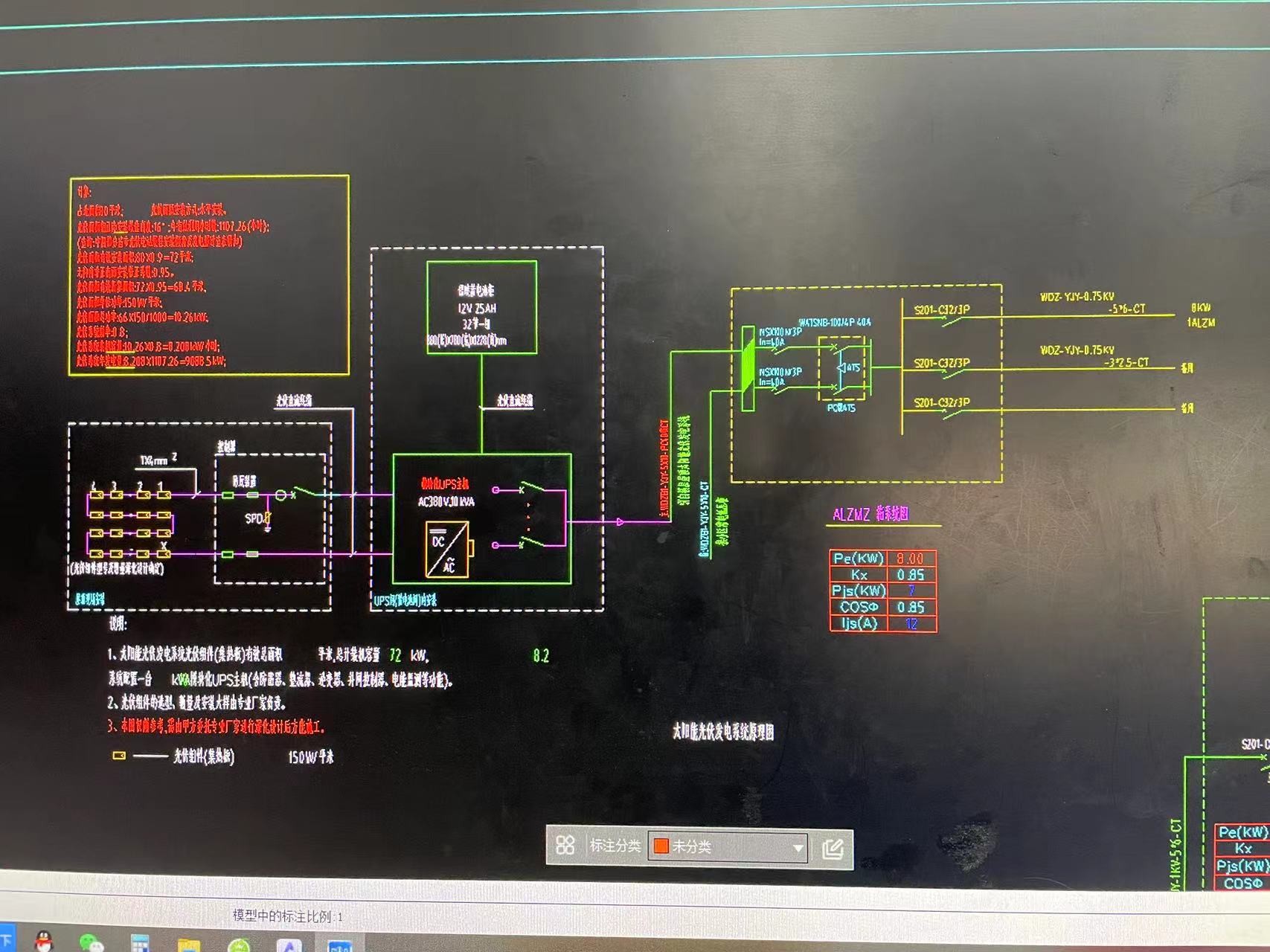Screen dimensions: 1270x952
Task: Open WeChat from the taskbar
Action: tap(92, 943)
